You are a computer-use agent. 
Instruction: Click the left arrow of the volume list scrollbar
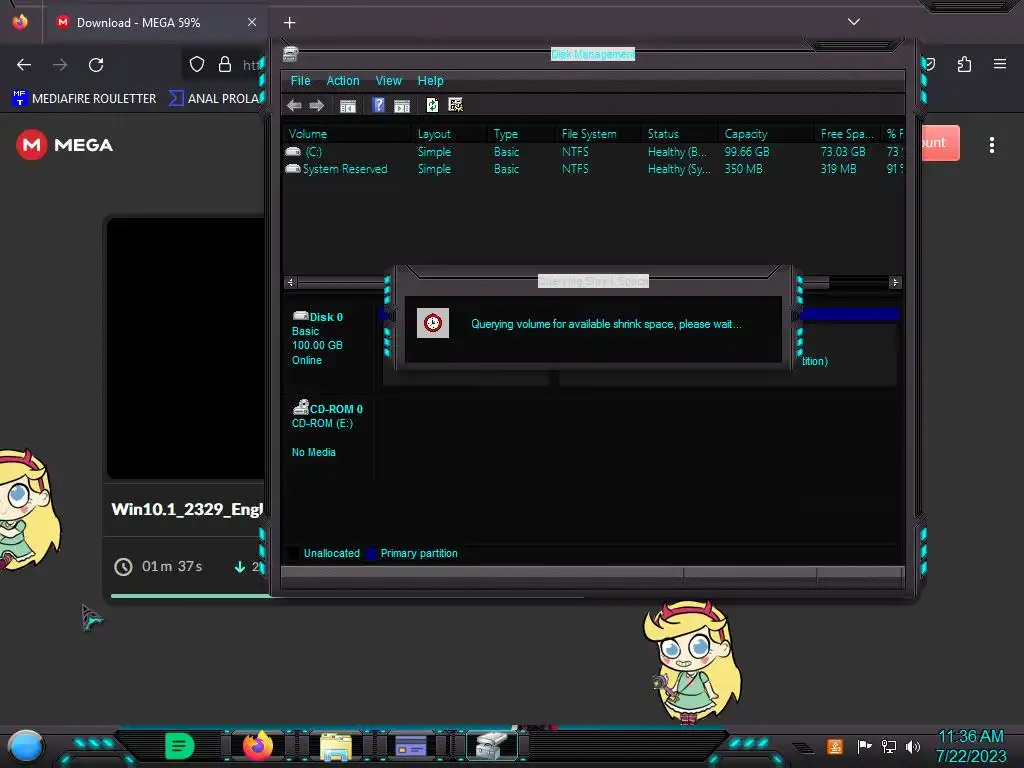291,282
